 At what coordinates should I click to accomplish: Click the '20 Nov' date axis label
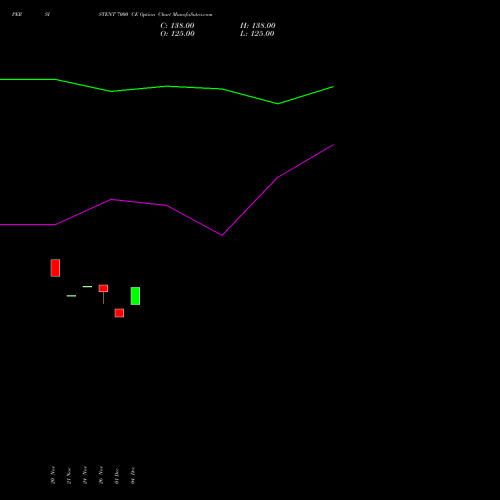tap(53, 475)
